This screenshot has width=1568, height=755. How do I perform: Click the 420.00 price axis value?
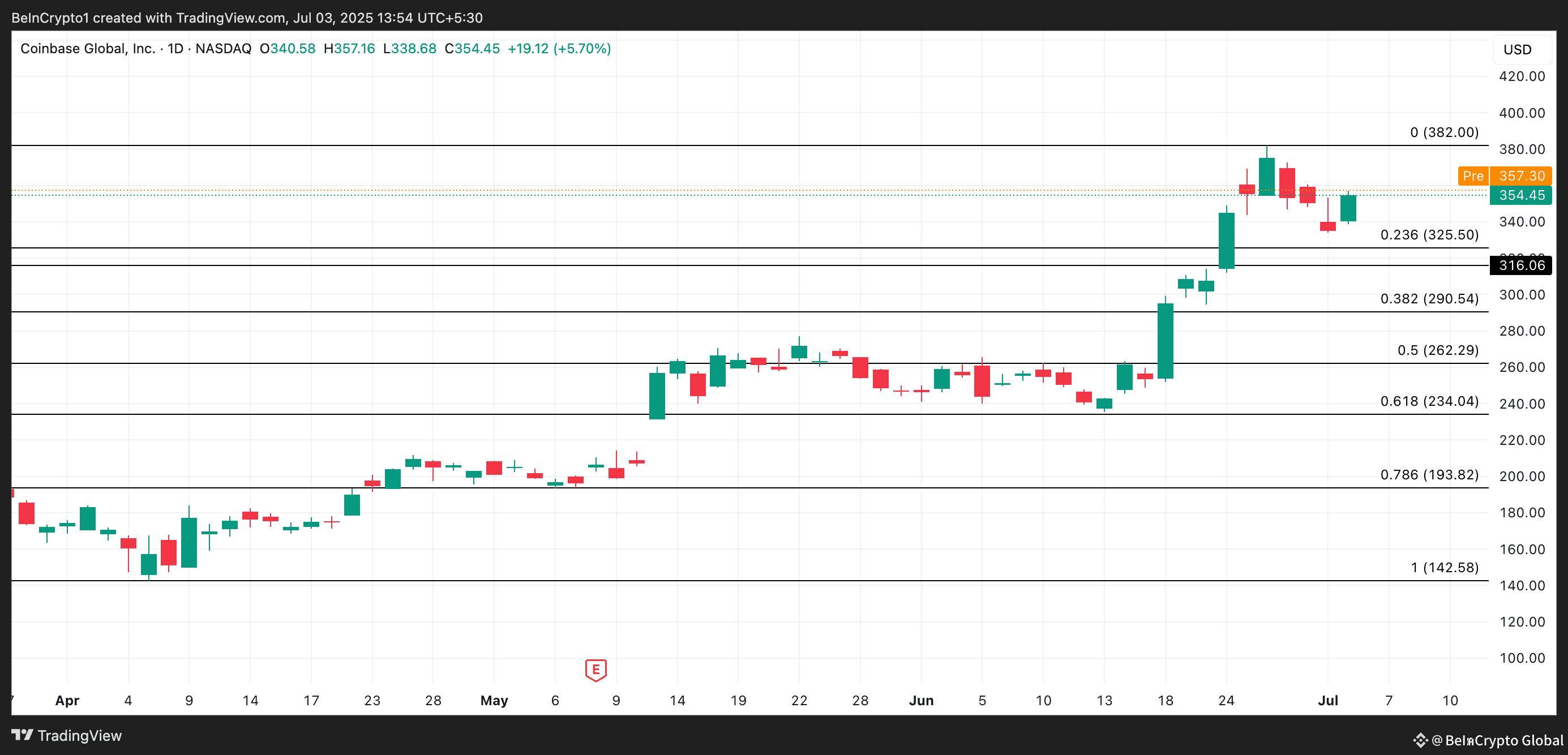[x=1522, y=76]
